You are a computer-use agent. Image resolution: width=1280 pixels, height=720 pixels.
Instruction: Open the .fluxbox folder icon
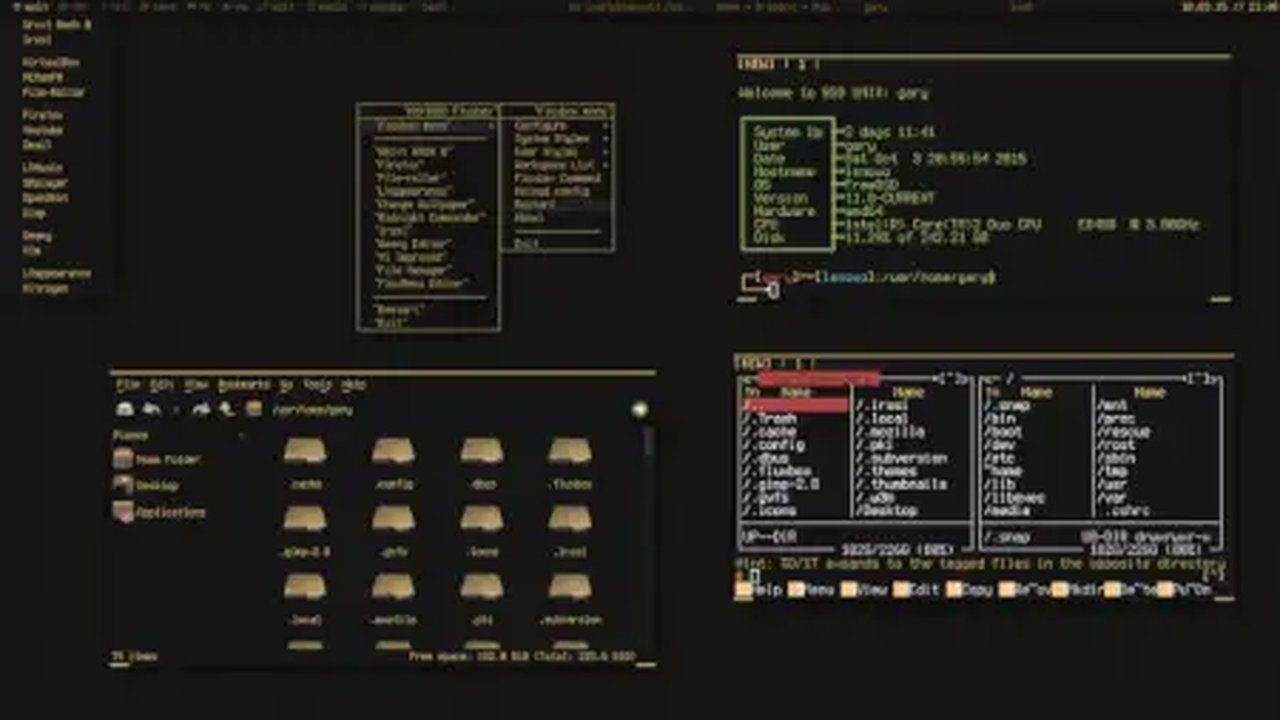point(570,451)
